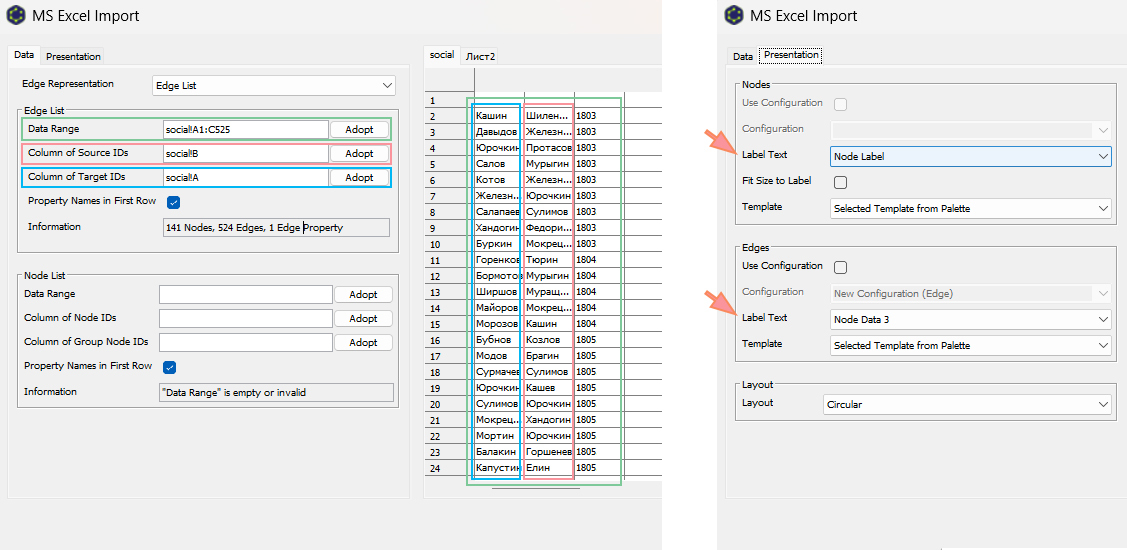The height and width of the screenshot is (550, 1127).
Task: Open the Nodes Template dropdown
Action: [970, 208]
